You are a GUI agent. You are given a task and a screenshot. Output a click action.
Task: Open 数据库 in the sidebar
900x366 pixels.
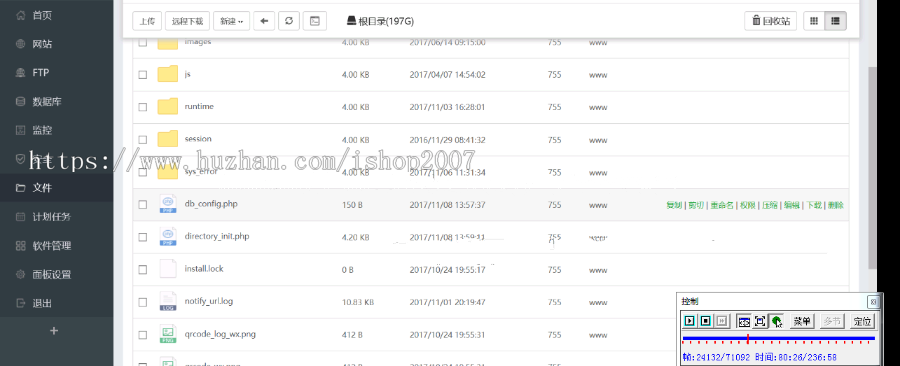[56, 102]
